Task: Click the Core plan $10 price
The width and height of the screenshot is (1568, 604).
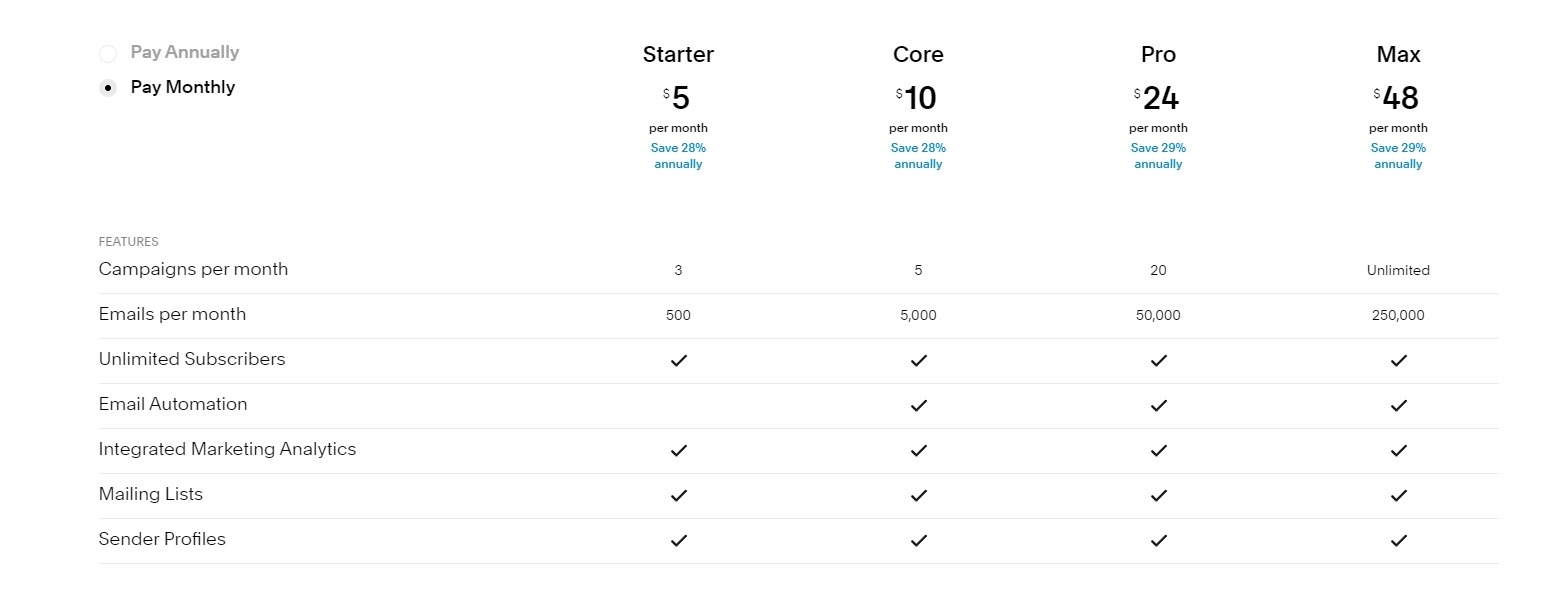Action: (917, 98)
